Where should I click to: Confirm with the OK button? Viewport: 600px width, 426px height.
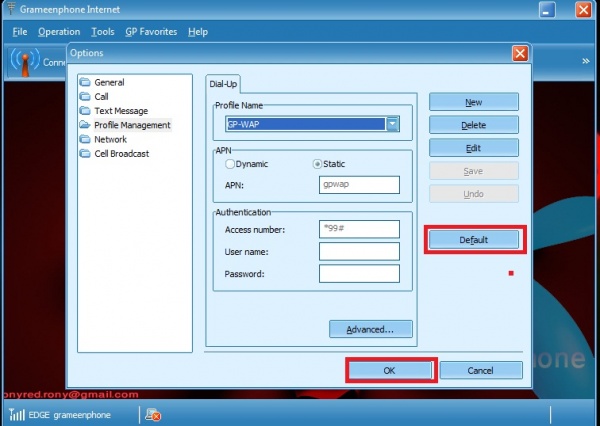click(390, 370)
